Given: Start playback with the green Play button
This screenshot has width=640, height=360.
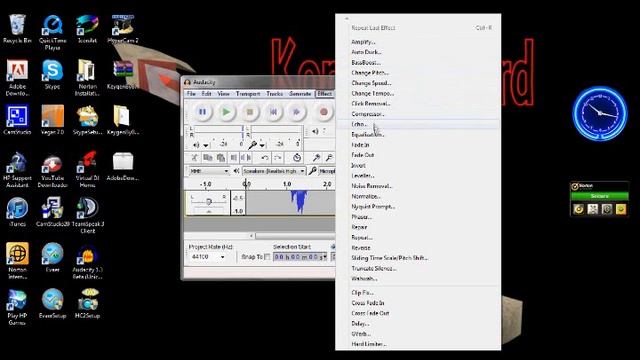Looking at the screenshot, I should 226,112.
